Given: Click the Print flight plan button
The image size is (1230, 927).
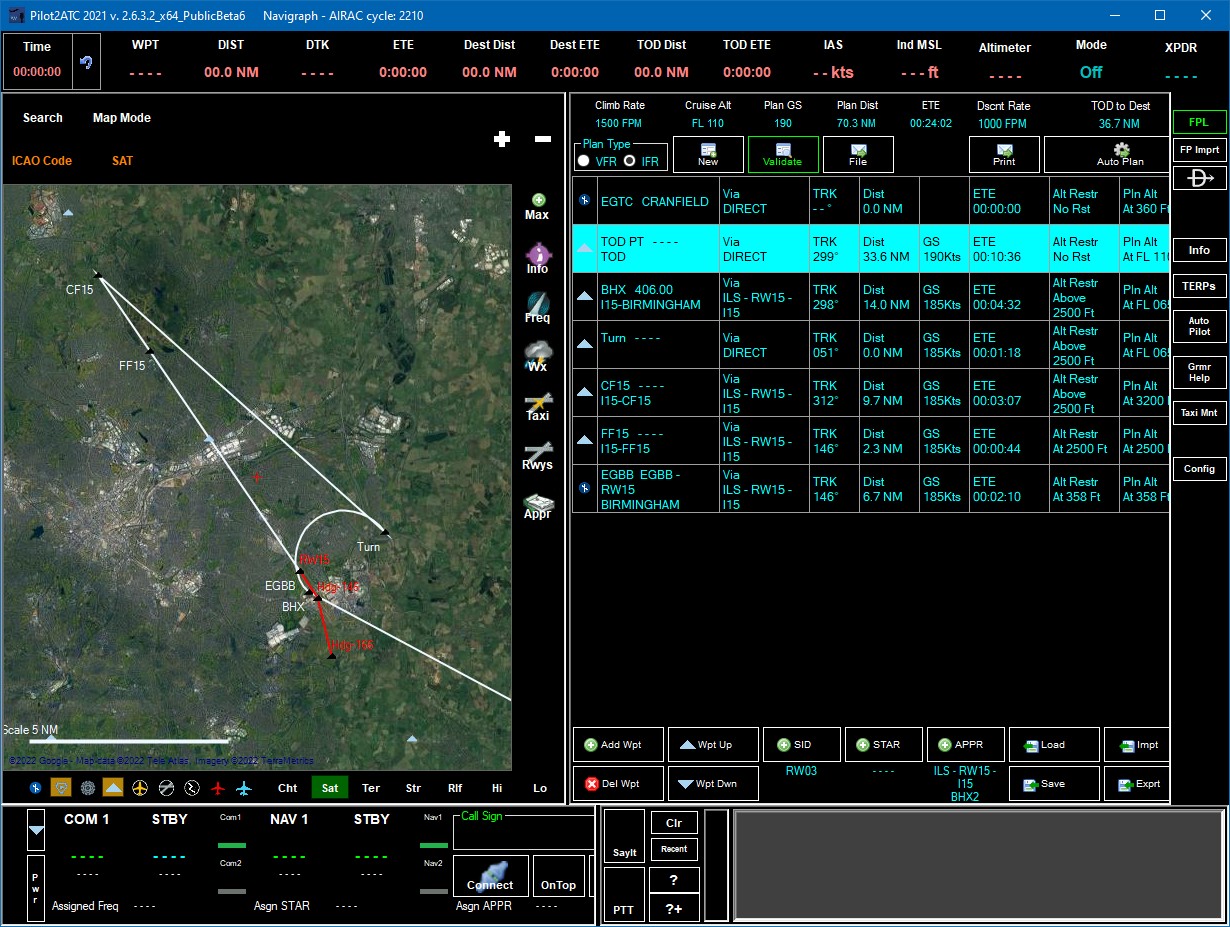Looking at the screenshot, I should [1005, 155].
